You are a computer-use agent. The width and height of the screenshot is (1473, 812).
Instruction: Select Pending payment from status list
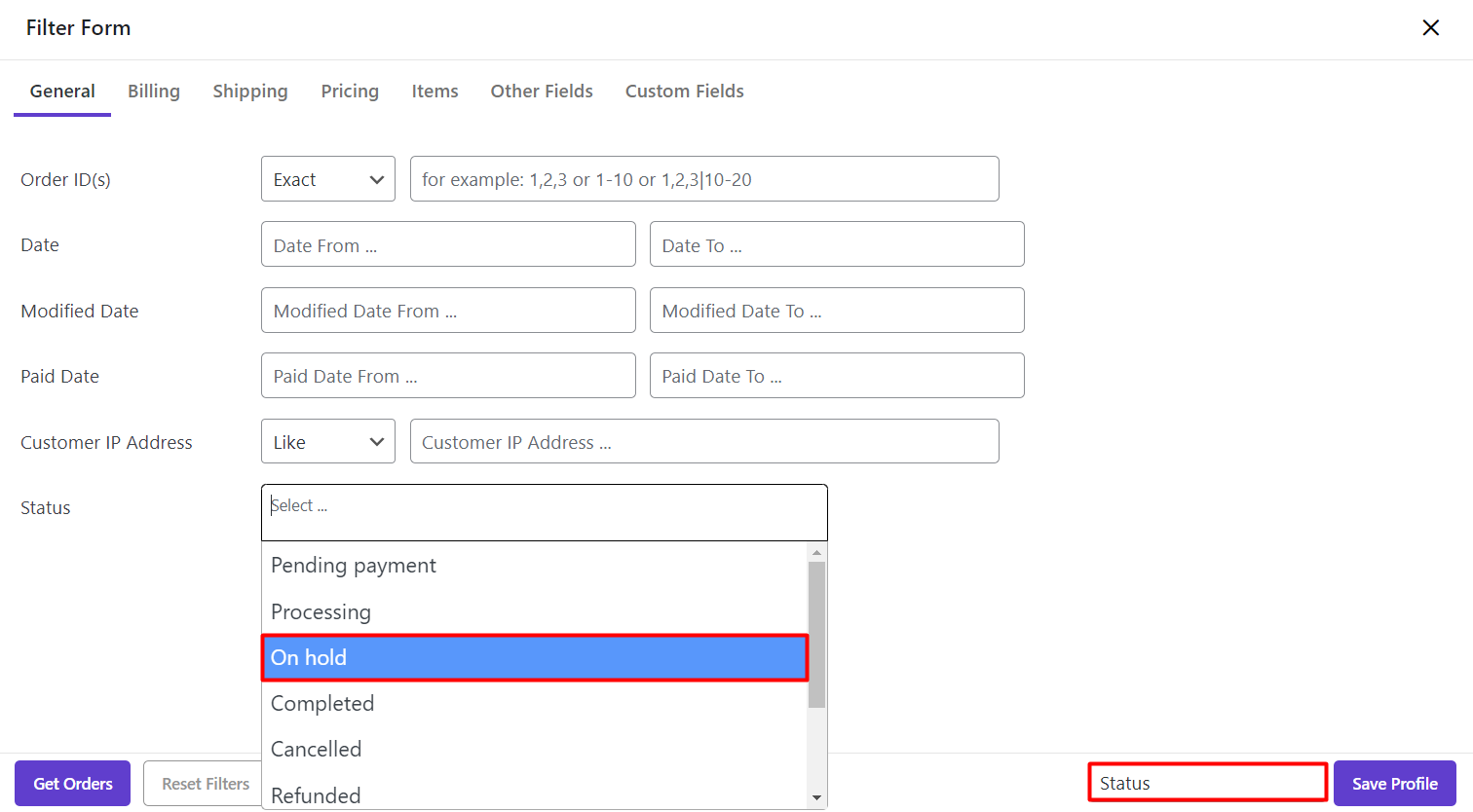click(x=534, y=566)
